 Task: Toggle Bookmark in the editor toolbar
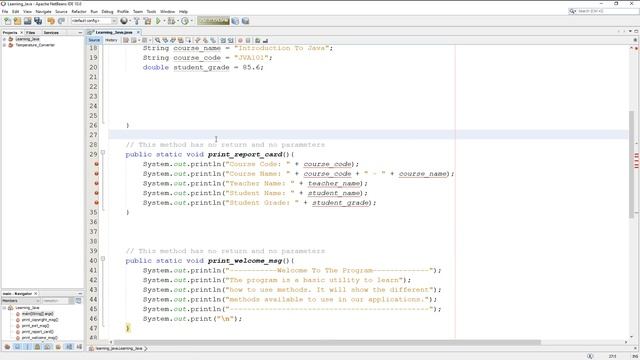pyautogui.click(x=213, y=40)
